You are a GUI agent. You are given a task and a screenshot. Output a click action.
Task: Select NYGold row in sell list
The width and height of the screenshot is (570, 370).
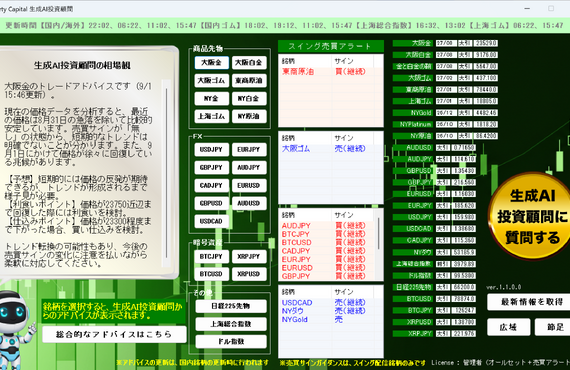click(330, 319)
